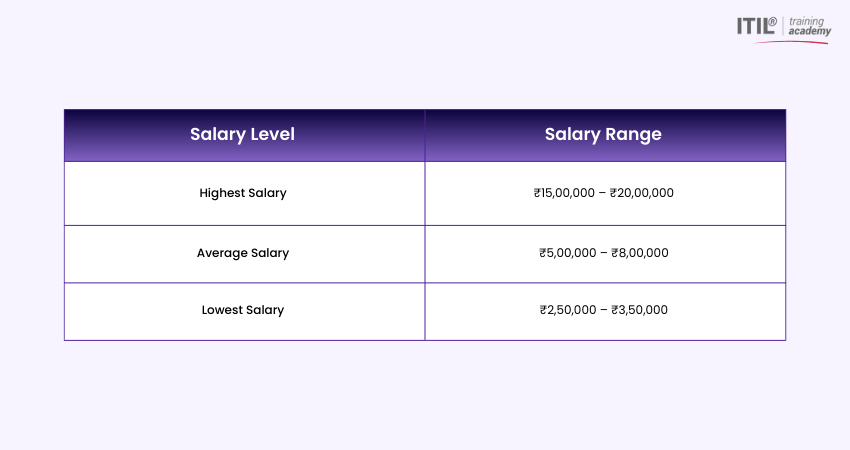Click the Highest Salary cell
Screen dimensions: 850x450
point(244,194)
